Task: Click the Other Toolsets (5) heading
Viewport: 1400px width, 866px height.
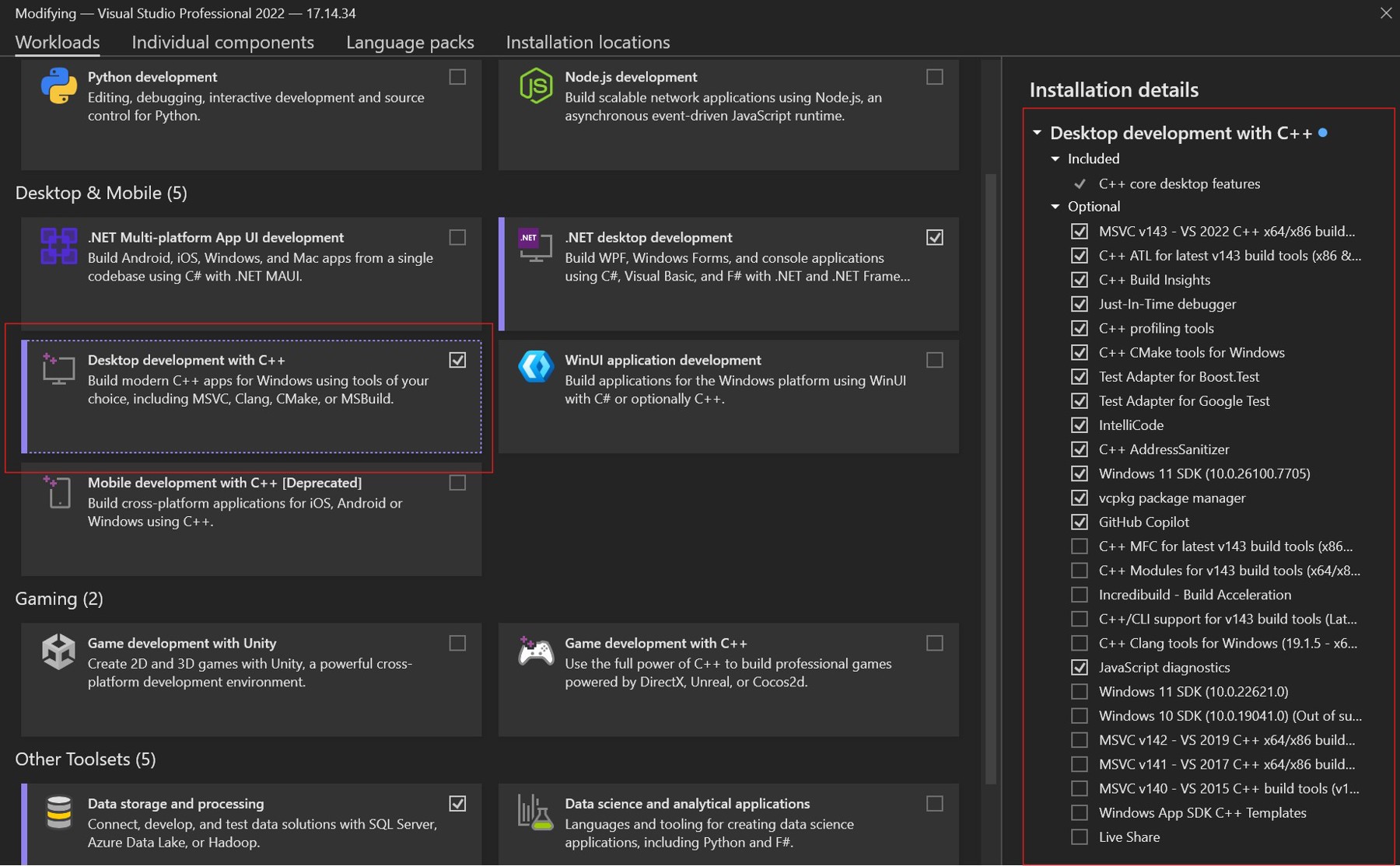Action: click(x=86, y=759)
